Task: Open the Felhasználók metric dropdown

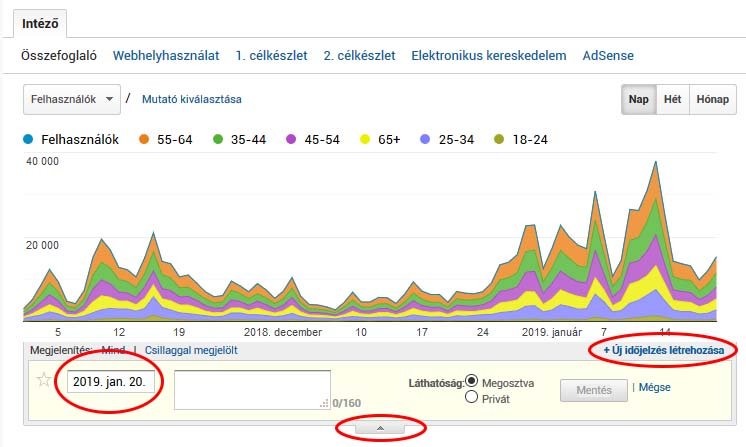Action: 70,100
